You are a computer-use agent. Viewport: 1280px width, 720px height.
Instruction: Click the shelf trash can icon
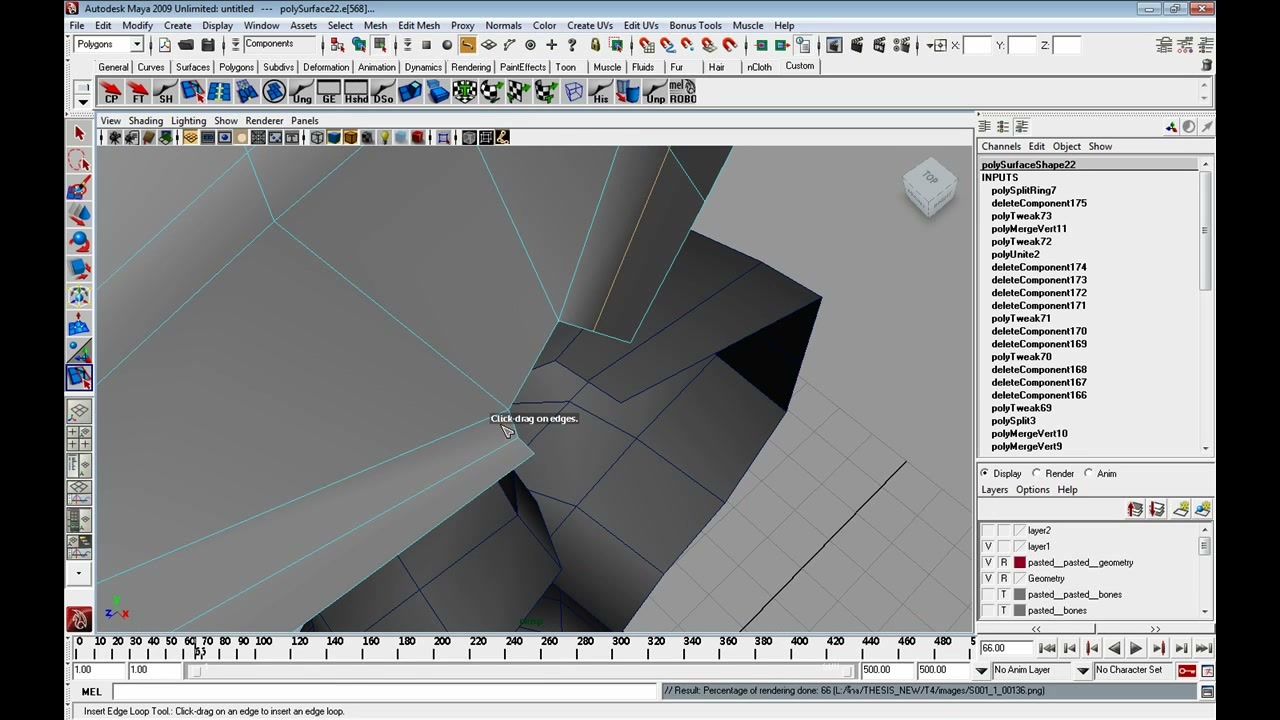[x=1207, y=66]
